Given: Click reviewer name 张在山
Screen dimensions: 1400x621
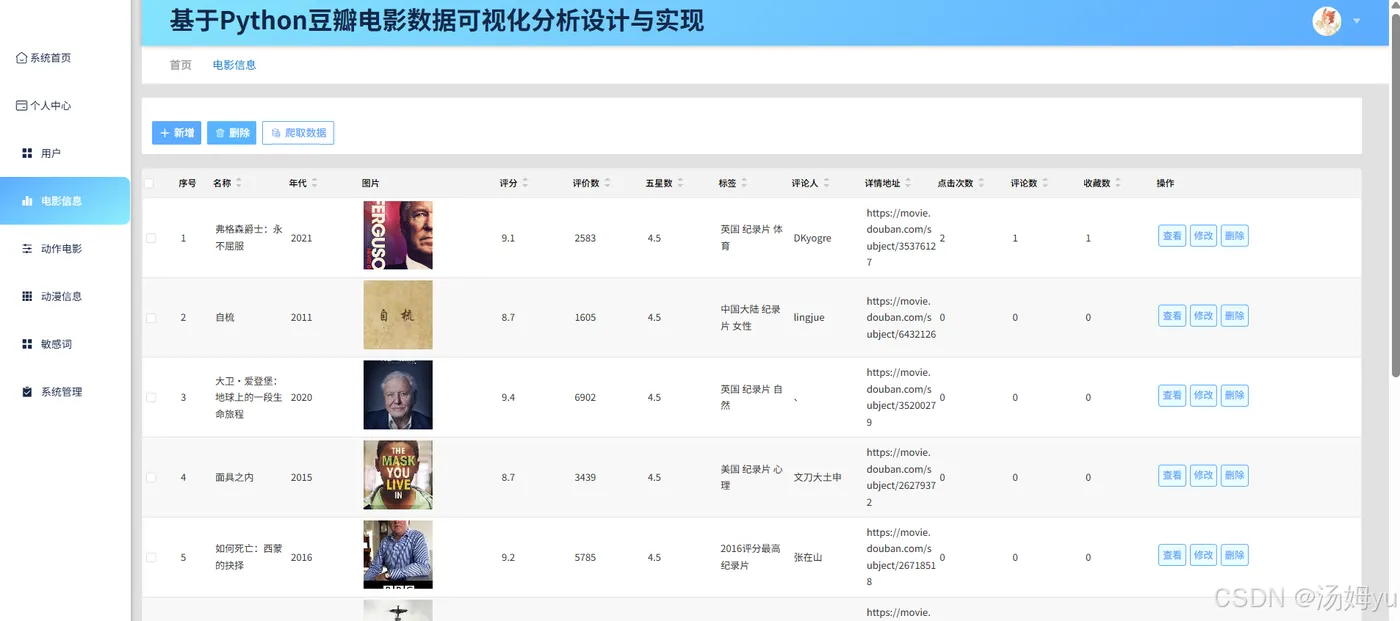Looking at the screenshot, I should tap(807, 557).
